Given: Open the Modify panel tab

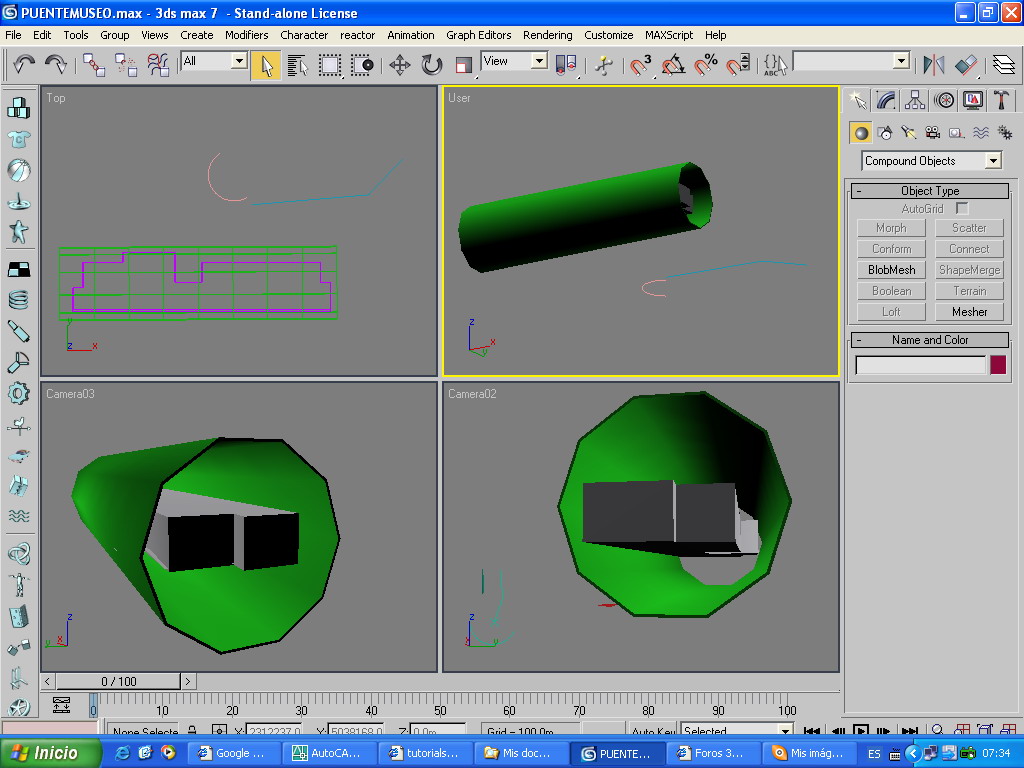Looking at the screenshot, I should (x=886, y=100).
